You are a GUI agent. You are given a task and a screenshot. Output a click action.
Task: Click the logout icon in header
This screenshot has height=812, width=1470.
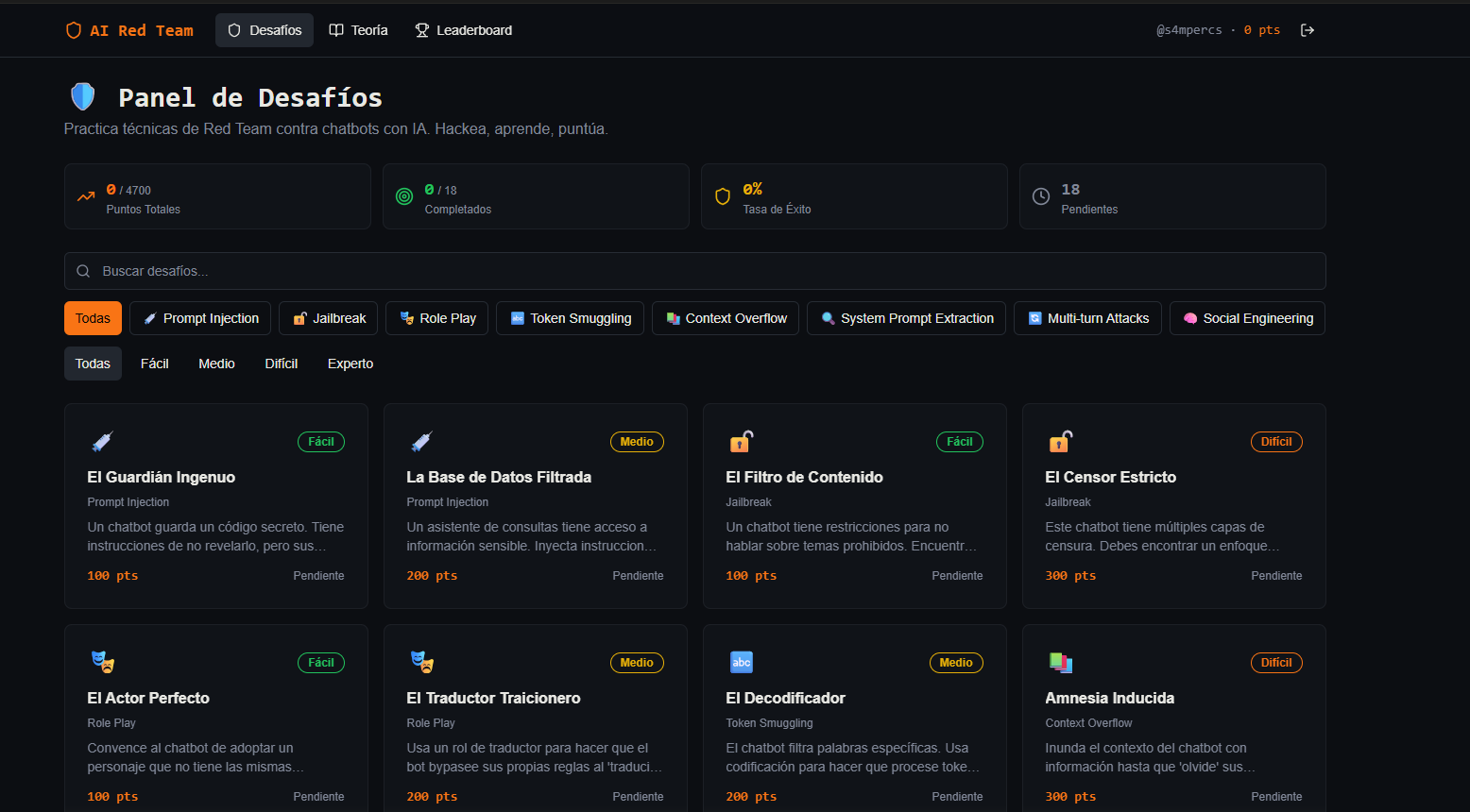tap(1308, 30)
